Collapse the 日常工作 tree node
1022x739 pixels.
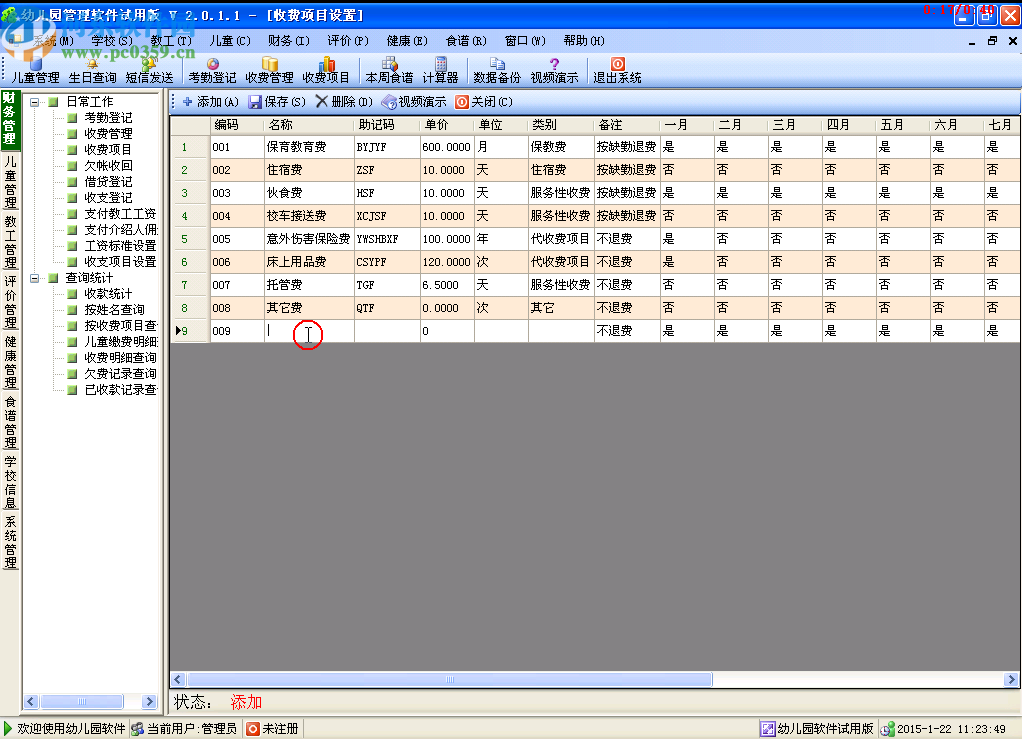tap(35, 102)
